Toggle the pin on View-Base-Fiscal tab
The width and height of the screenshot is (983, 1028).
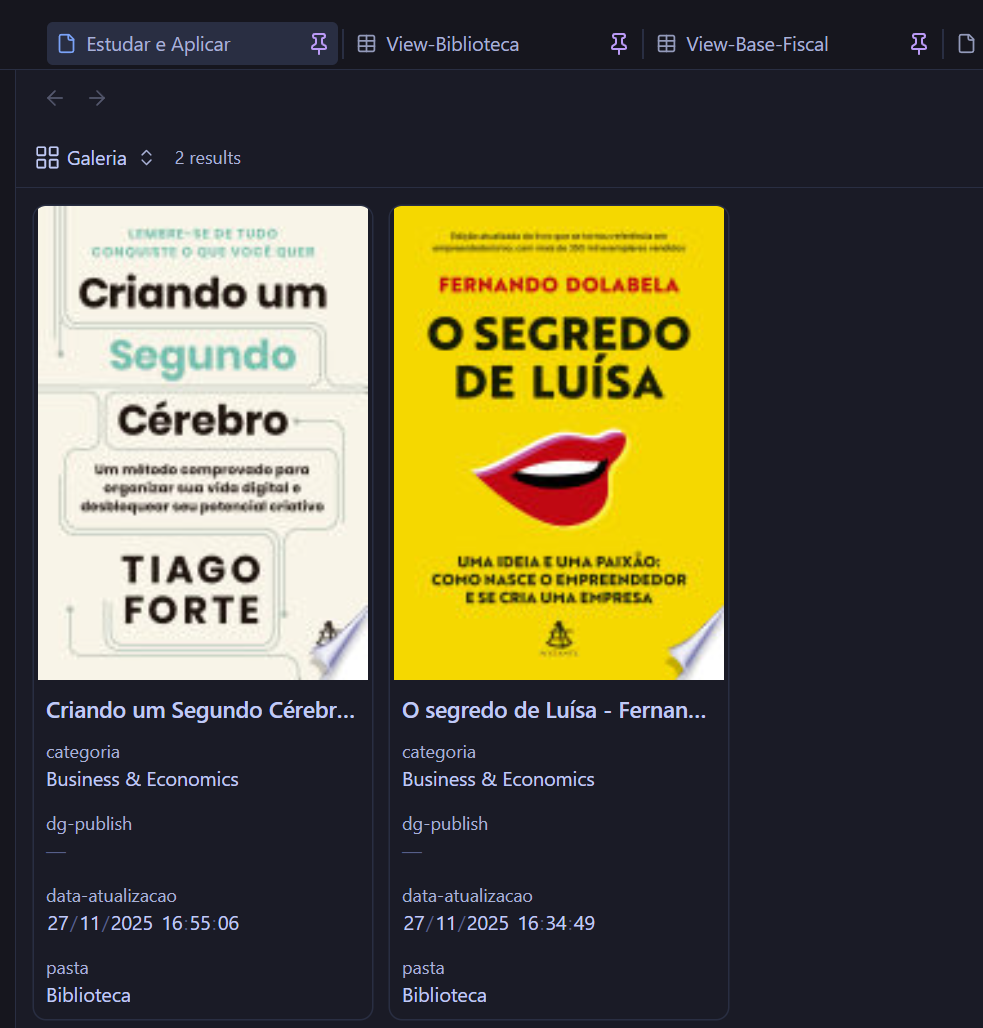click(x=919, y=43)
